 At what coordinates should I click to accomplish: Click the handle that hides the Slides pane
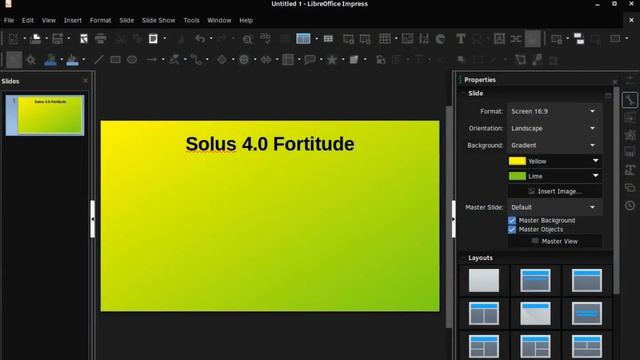click(x=93, y=219)
